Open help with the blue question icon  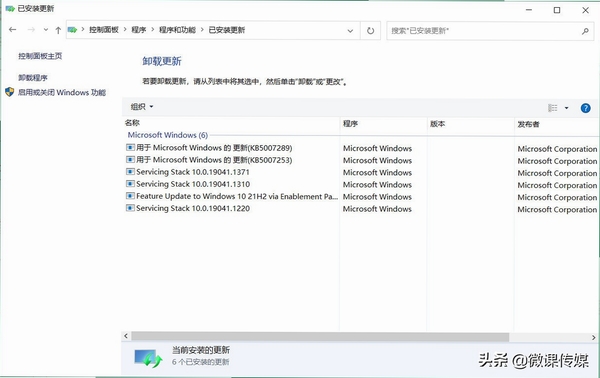pos(585,108)
